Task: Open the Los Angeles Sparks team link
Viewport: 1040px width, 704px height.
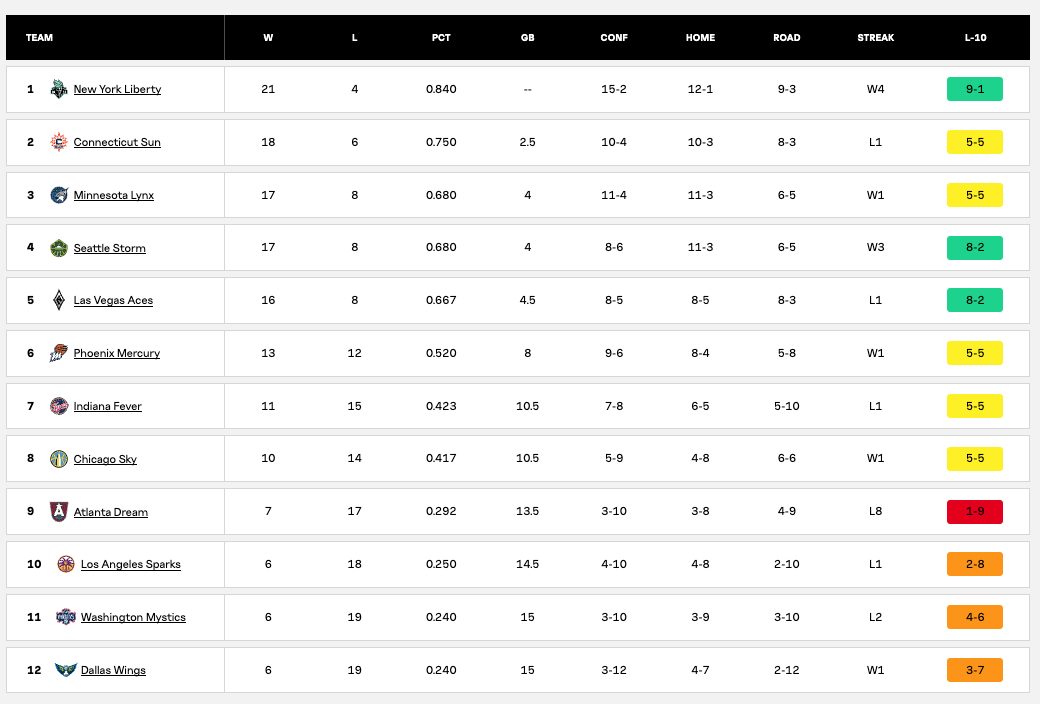Action: tap(131, 564)
